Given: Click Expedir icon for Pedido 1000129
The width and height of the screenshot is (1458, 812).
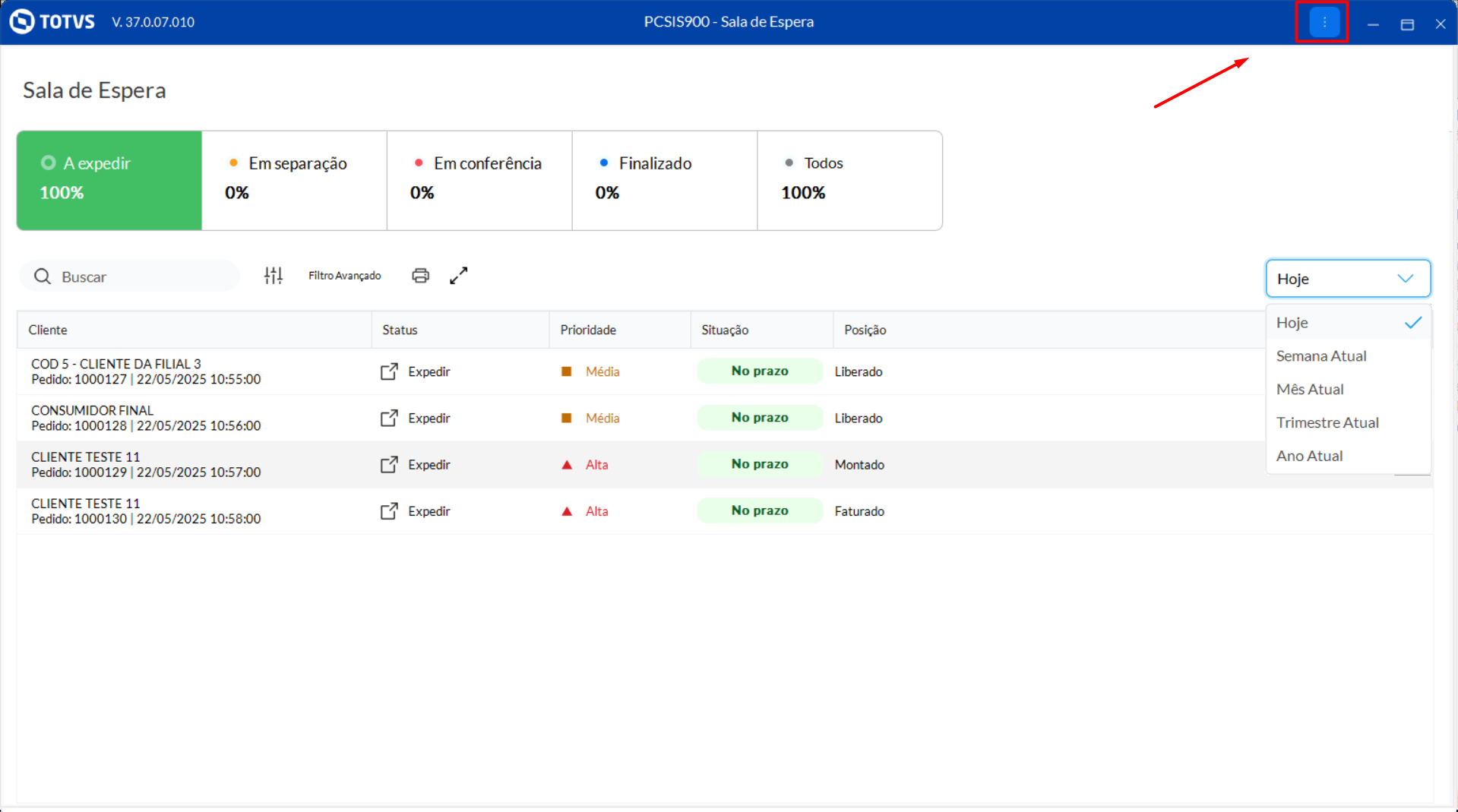Looking at the screenshot, I should point(389,465).
